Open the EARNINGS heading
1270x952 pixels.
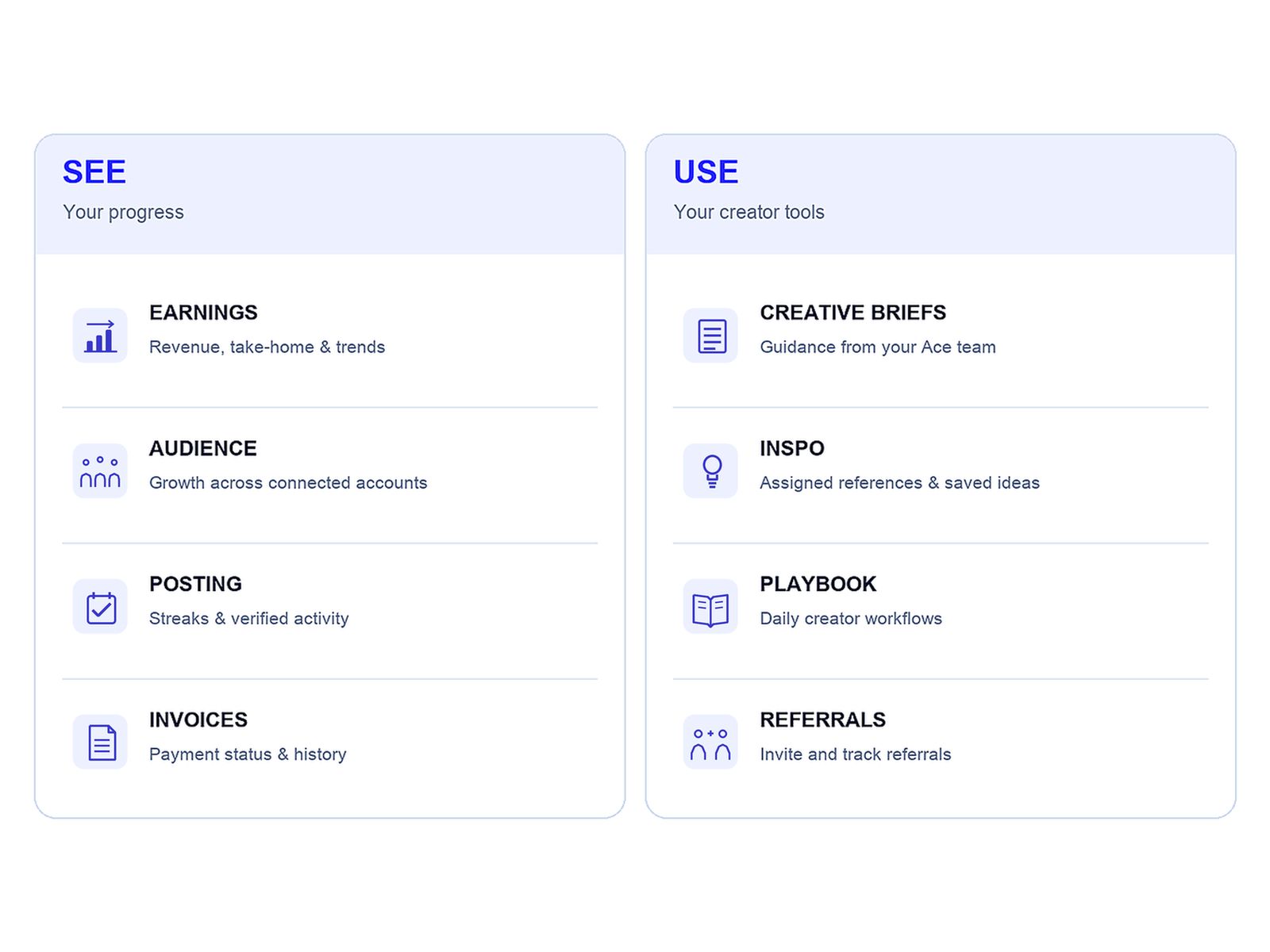[203, 313]
